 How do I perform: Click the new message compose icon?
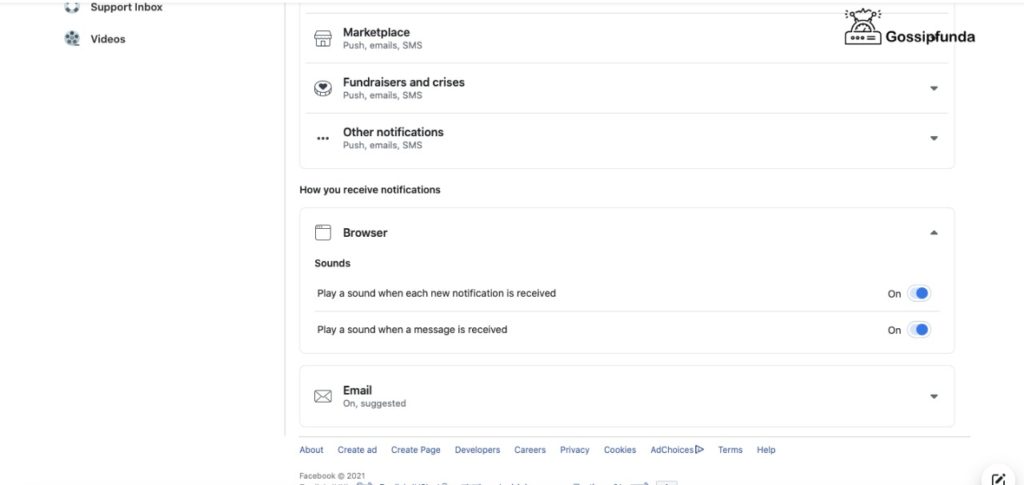(999, 479)
